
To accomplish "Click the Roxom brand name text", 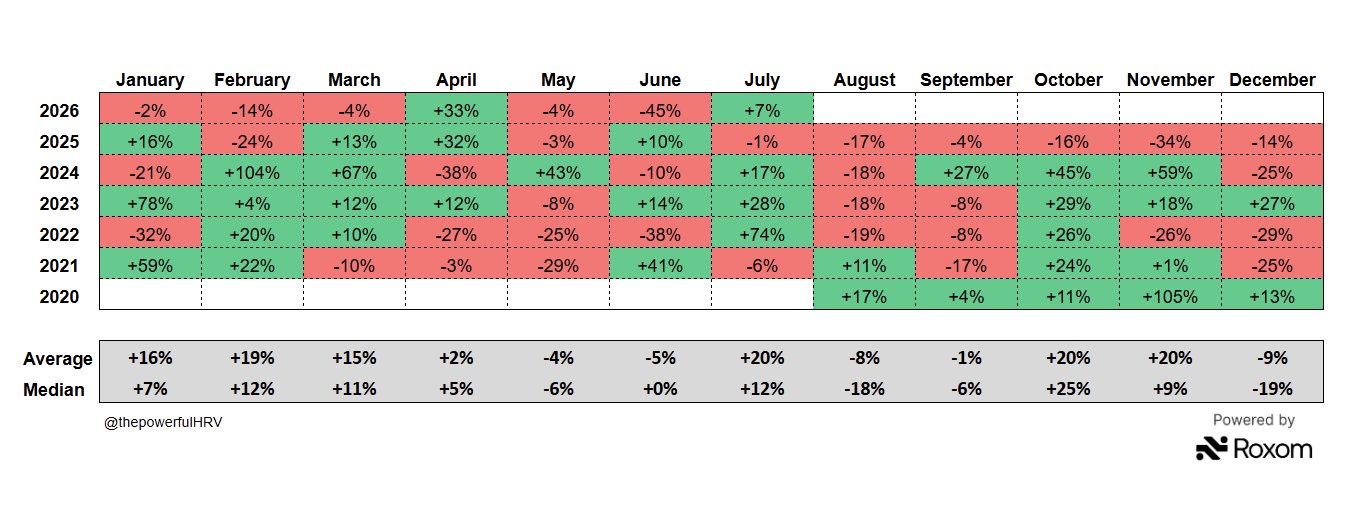I will coord(1272,449).
